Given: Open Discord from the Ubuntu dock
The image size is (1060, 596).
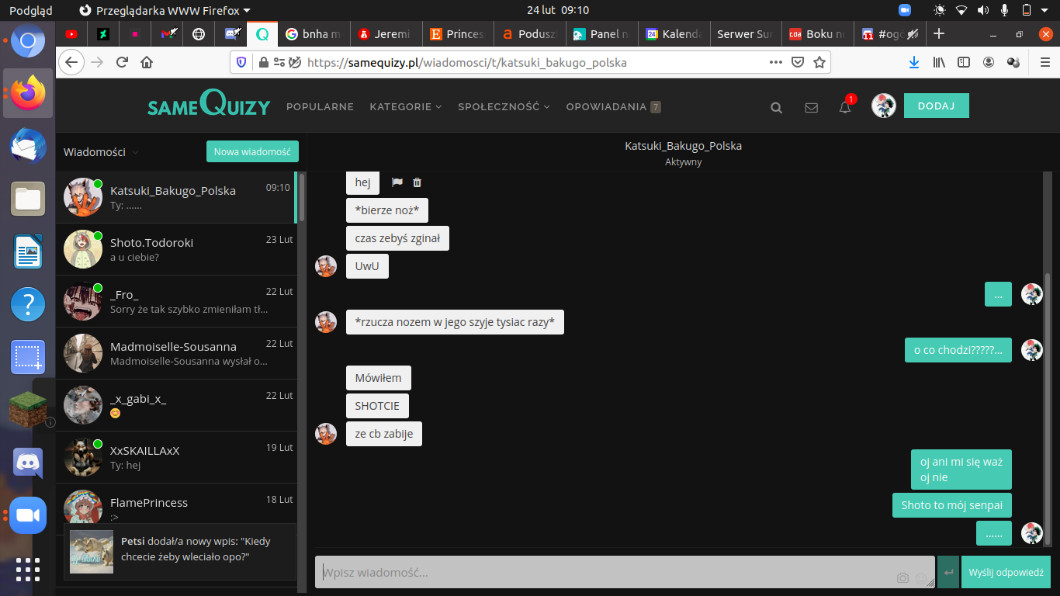Looking at the screenshot, I should pyautogui.click(x=28, y=462).
